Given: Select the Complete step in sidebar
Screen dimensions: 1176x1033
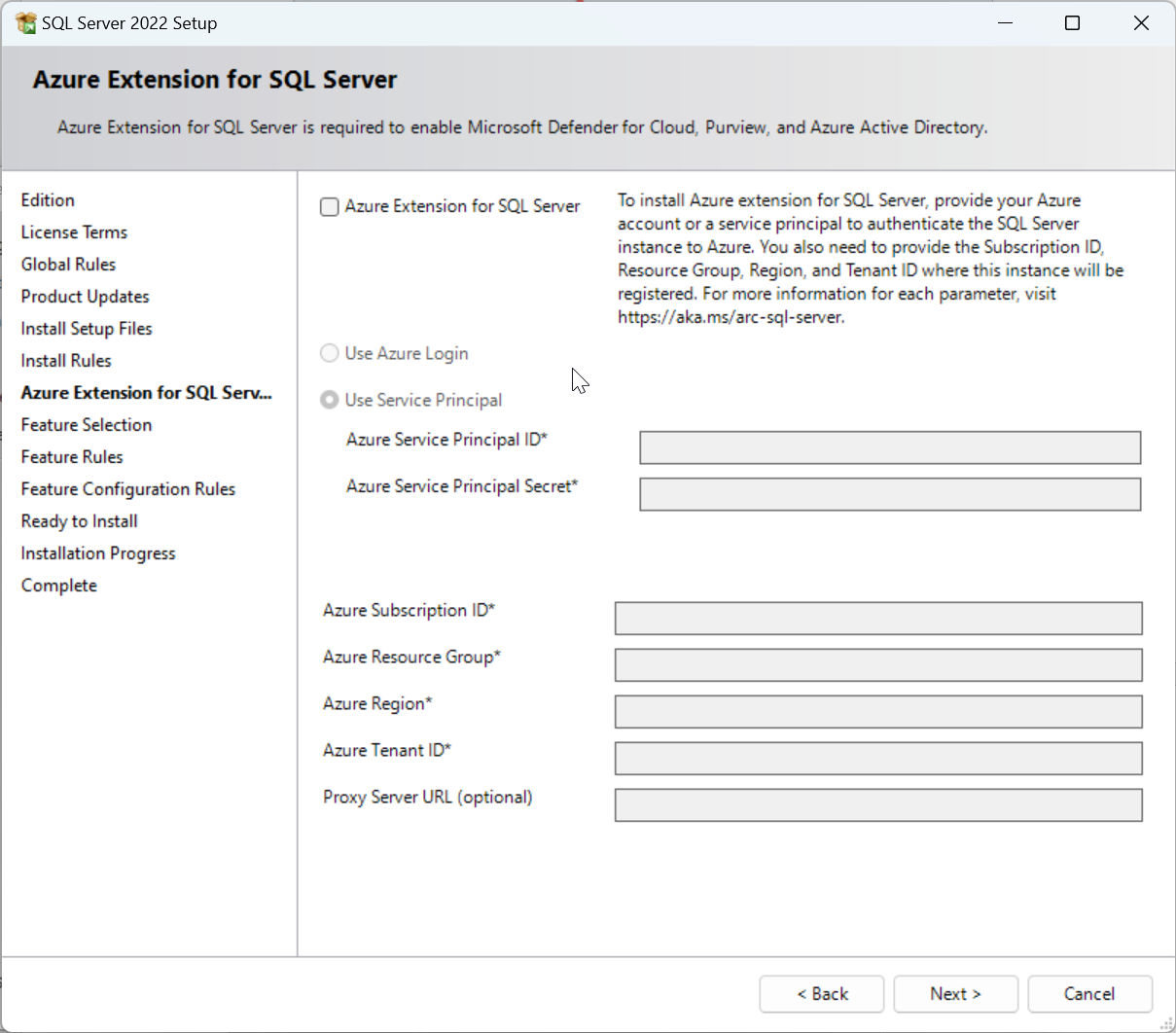Looking at the screenshot, I should [x=59, y=585].
